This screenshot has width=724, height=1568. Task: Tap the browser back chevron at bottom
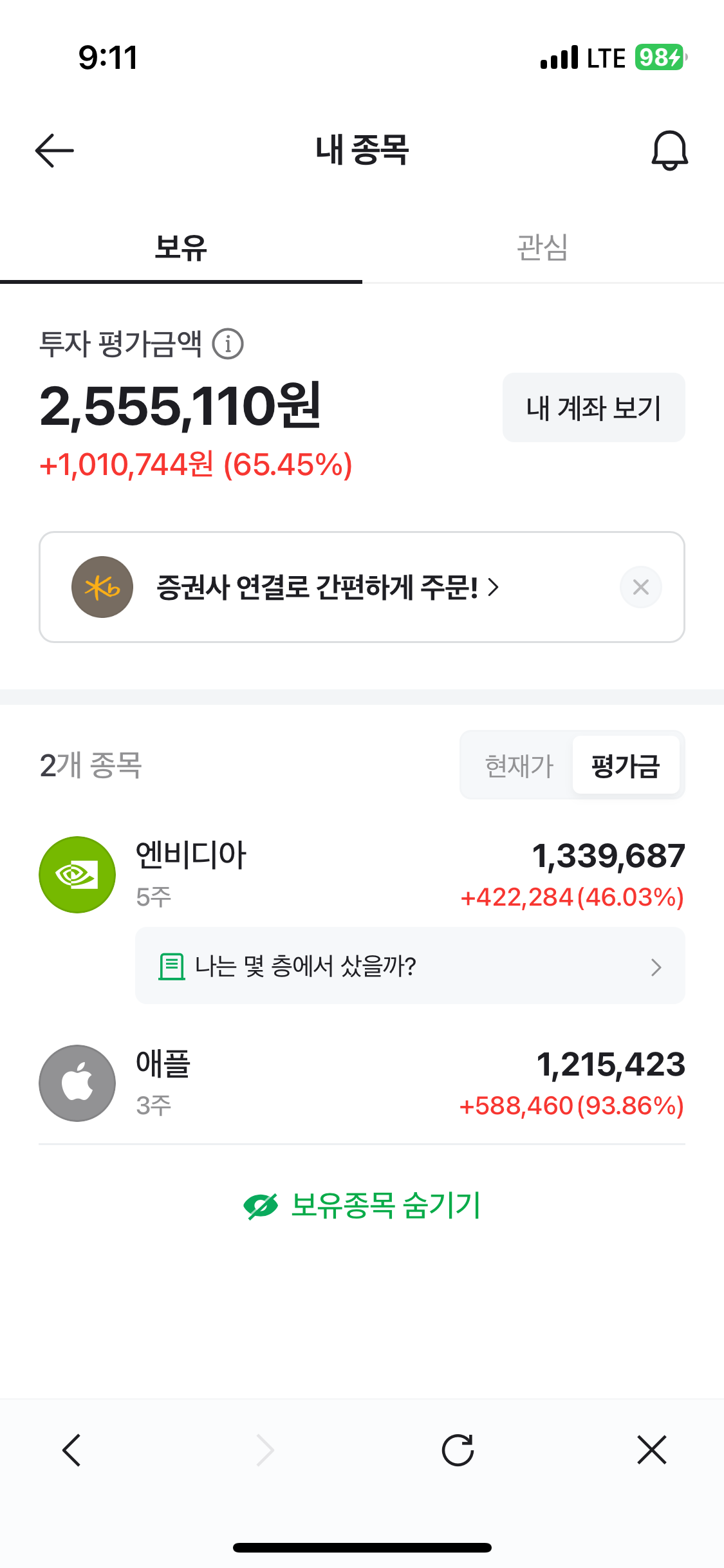click(x=71, y=1450)
